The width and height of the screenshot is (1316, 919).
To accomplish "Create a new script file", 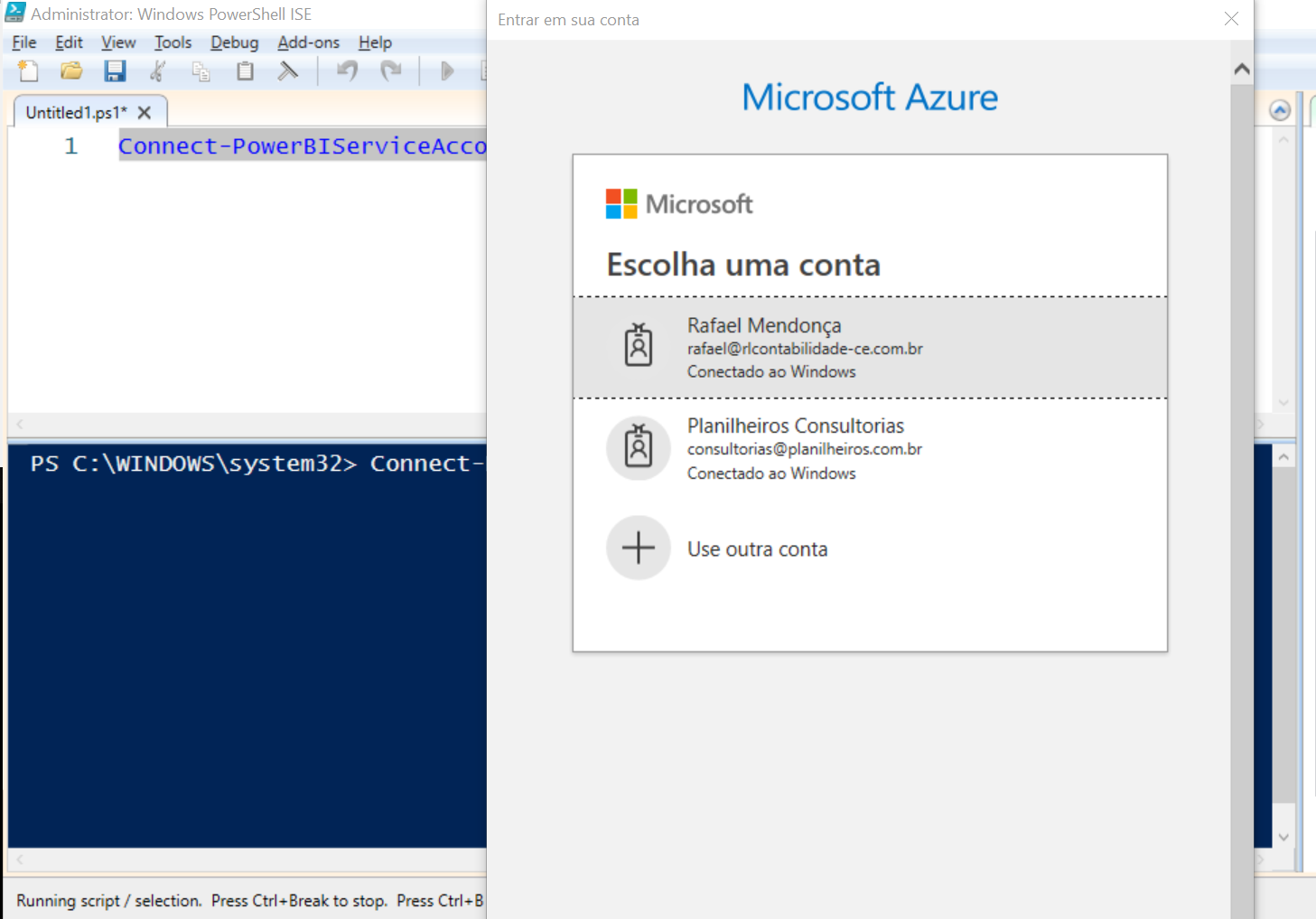I will 26,70.
